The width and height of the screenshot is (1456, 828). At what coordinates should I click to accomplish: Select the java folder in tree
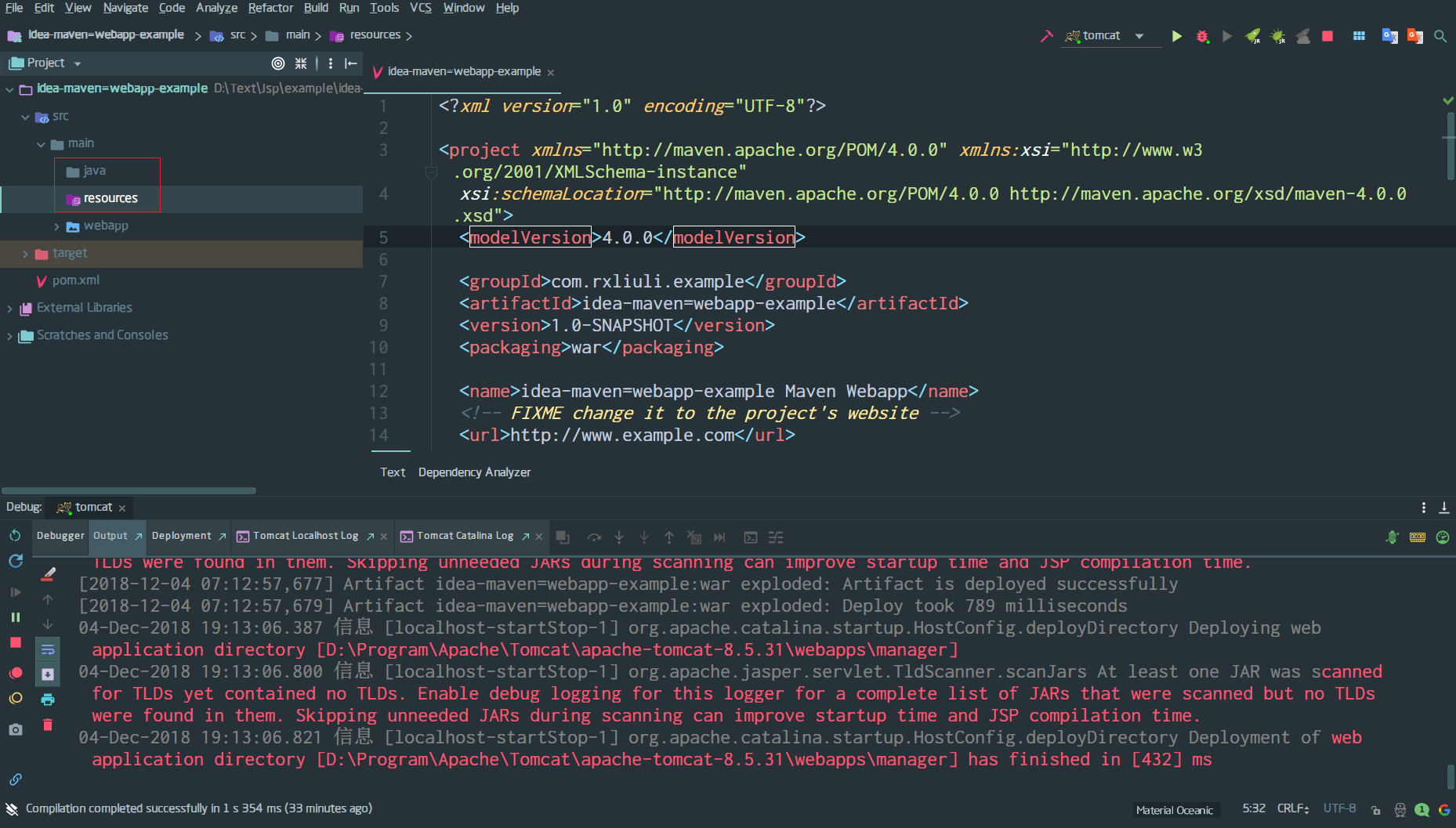(x=94, y=171)
